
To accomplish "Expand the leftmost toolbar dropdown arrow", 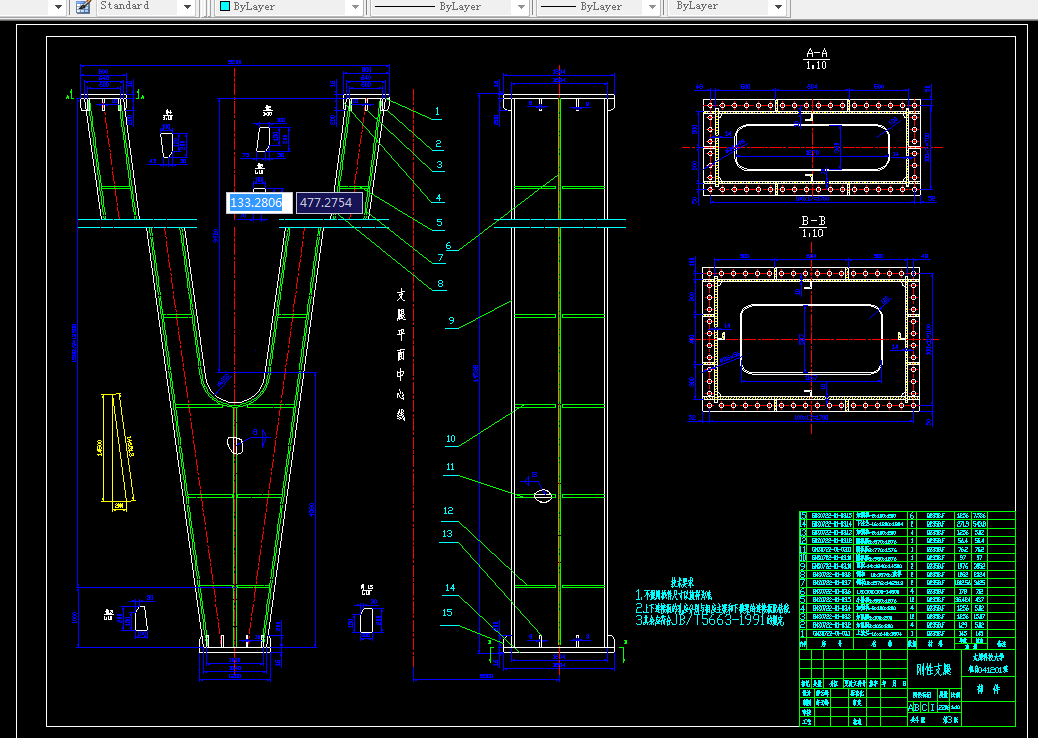I will 58,7.
